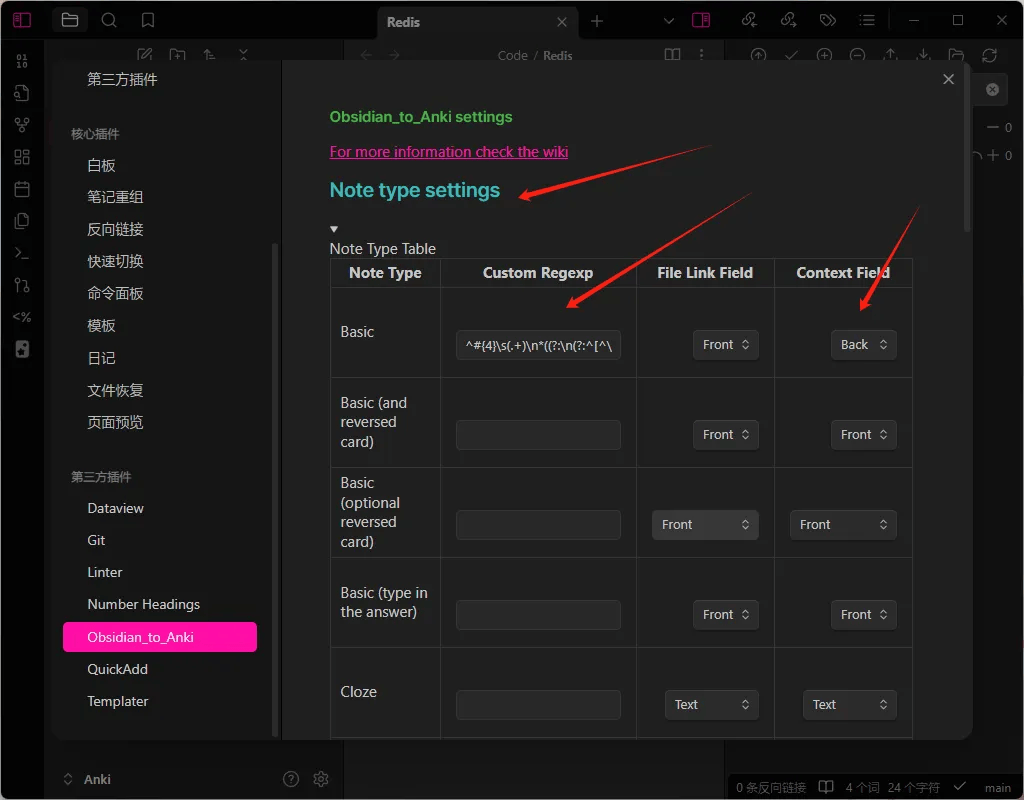This screenshot has width=1024, height=800.
Task: Open the bookmarks icon
Action: (x=148, y=20)
